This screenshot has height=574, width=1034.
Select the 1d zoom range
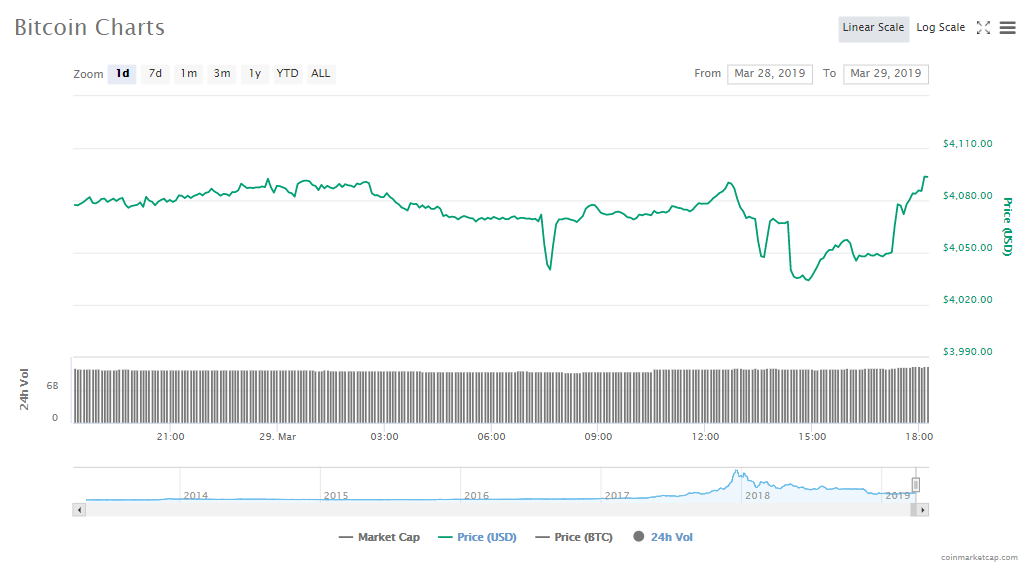[x=122, y=73]
